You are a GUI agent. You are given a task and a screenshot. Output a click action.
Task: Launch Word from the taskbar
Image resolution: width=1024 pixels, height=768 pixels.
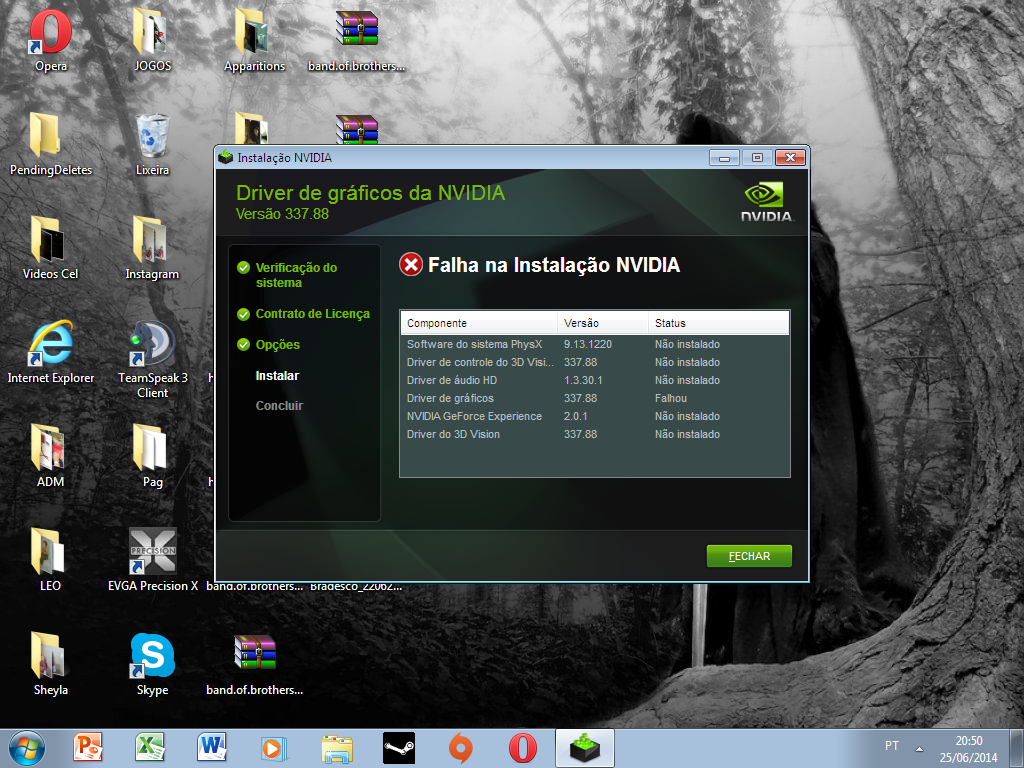[211, 748]
